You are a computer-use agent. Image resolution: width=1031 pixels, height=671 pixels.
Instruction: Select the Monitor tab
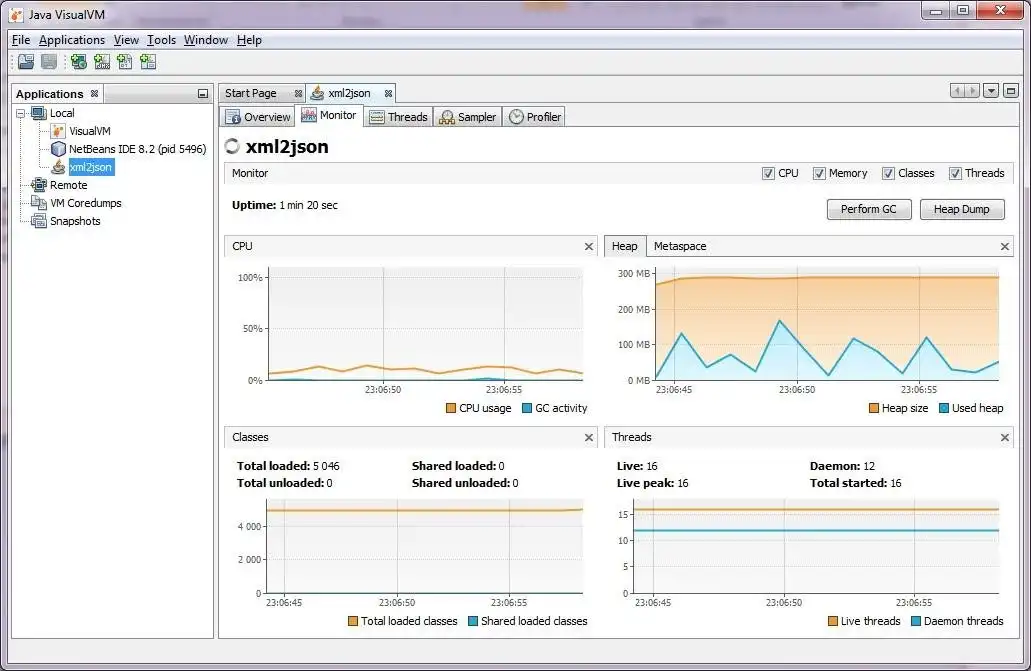329,115
